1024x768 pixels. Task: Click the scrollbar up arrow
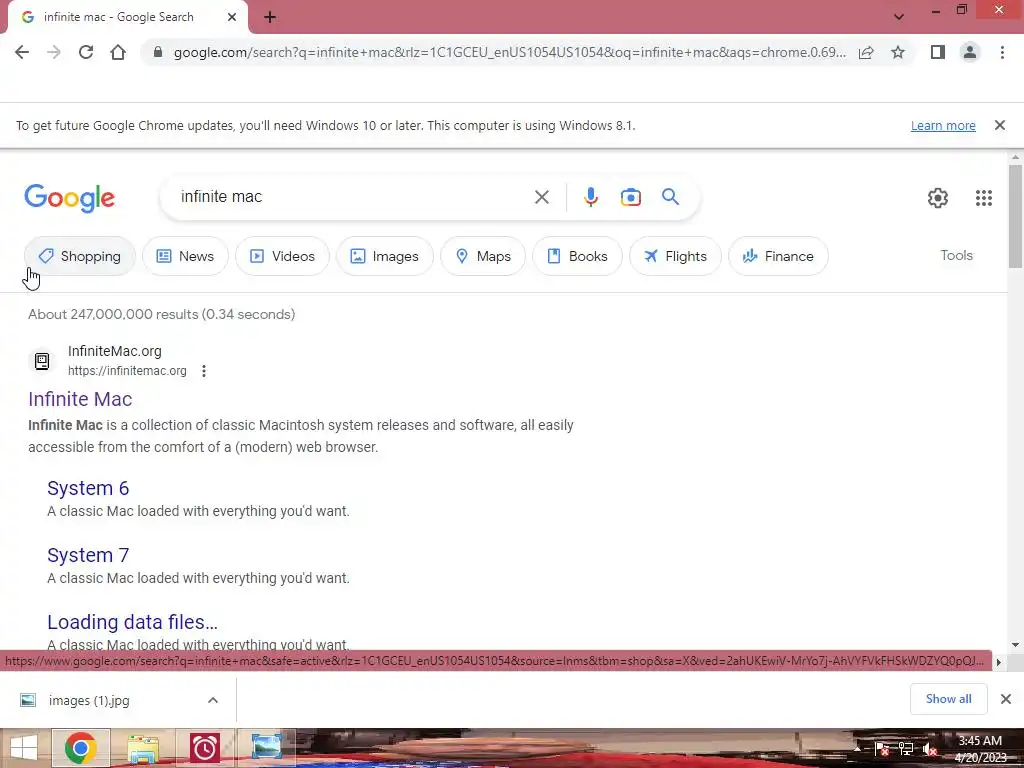click(x=1015, y=157)
